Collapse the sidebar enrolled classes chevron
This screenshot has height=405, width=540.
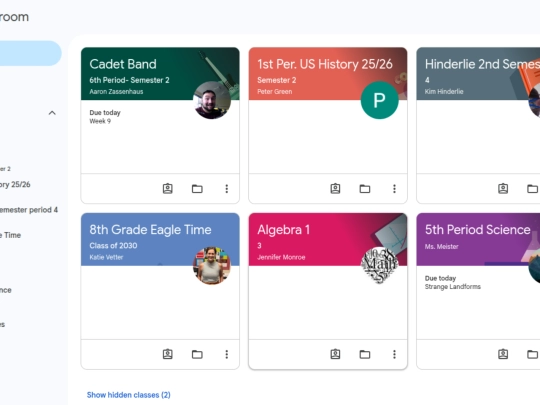(x=52, y=113)
